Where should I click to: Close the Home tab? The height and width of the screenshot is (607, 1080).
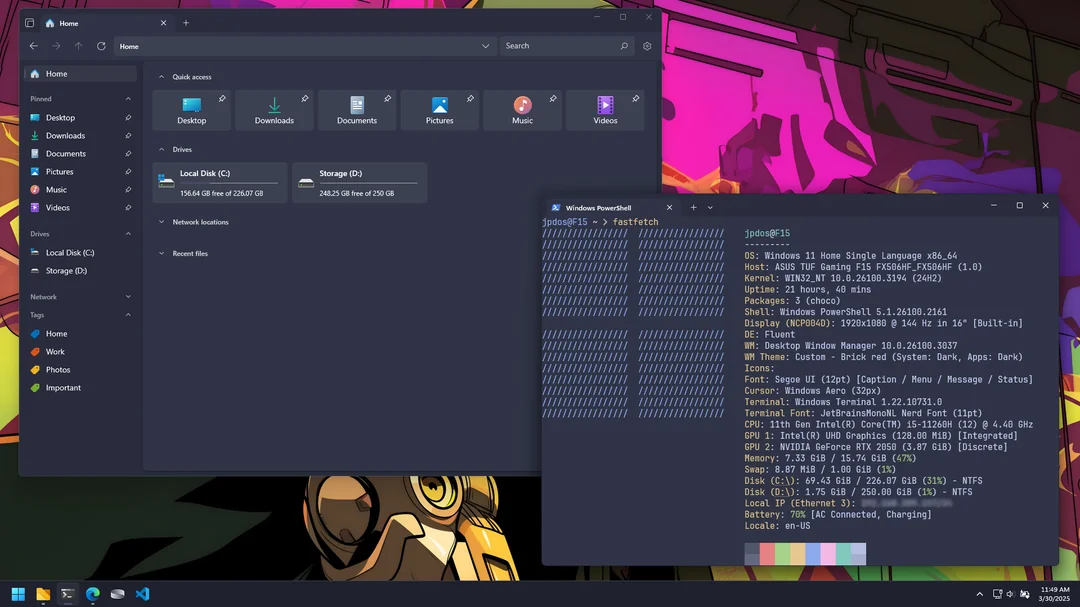(x=163, y=23)
